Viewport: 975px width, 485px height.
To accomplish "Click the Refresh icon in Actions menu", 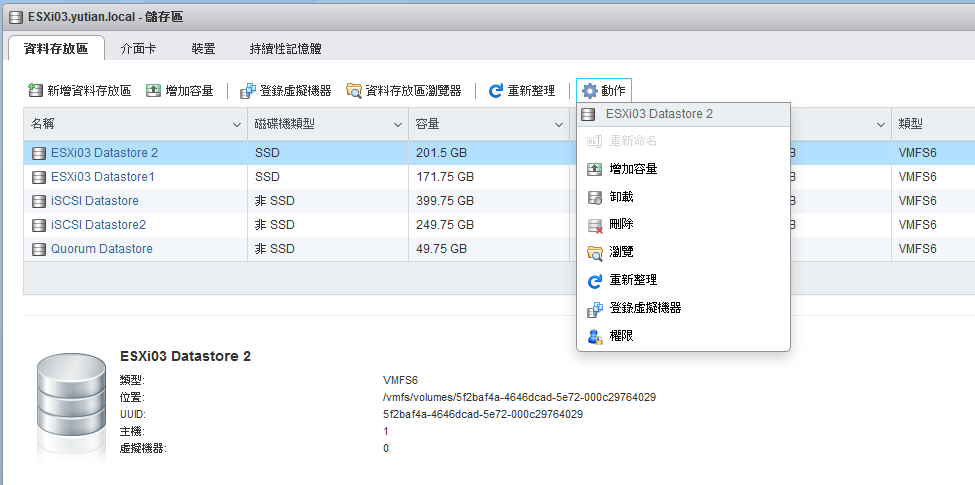I will (595, 281).
